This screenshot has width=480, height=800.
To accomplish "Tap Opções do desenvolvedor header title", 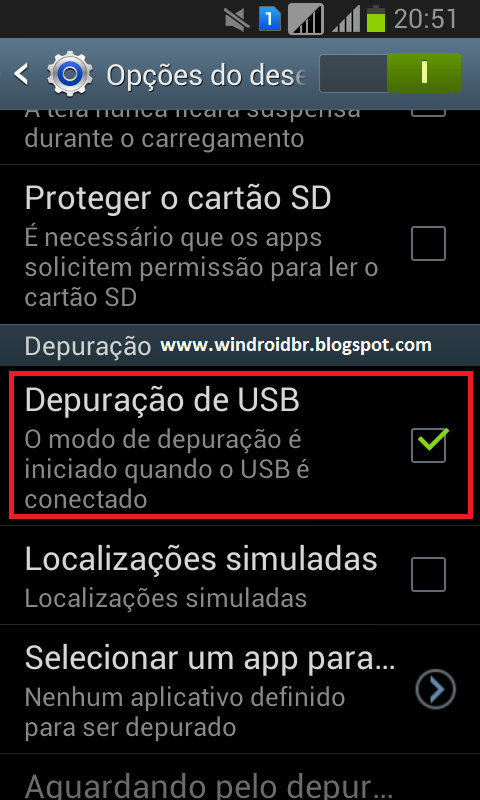I will click(x=207, y=76).
